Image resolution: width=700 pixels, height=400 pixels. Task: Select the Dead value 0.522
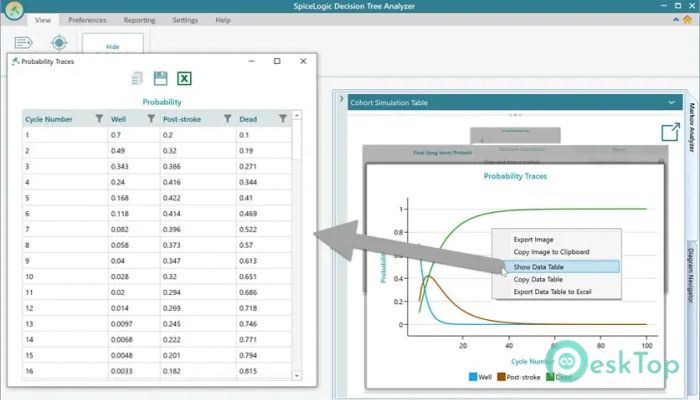(x=248, y=229)
